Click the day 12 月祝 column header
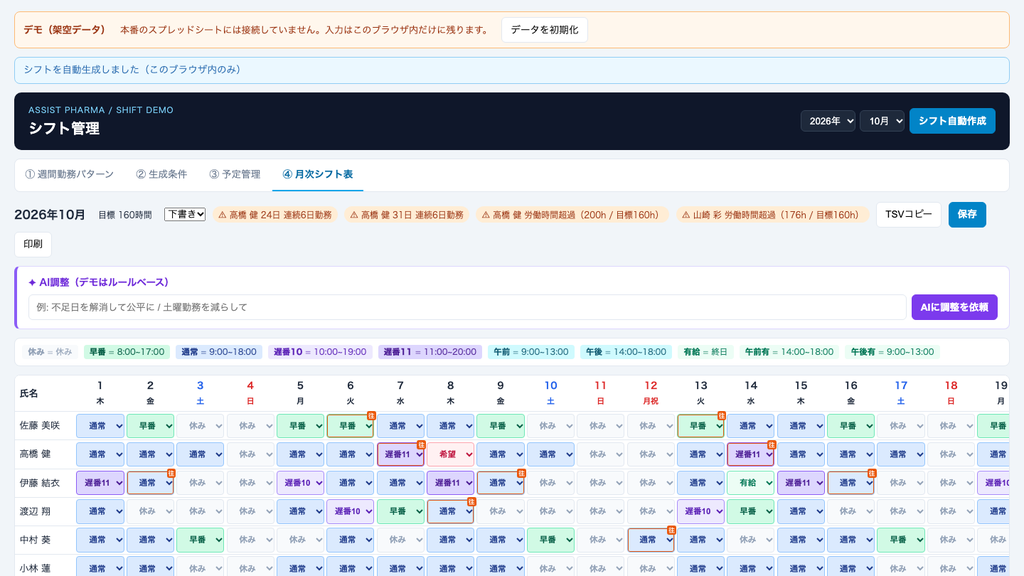 tap(650, 393)
